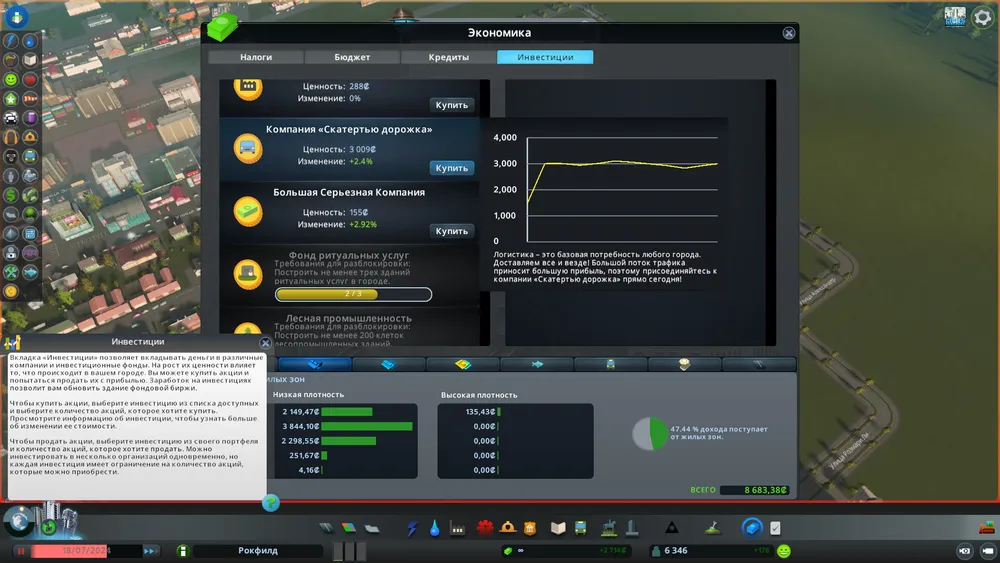
Task: Open the healthcare build menu
Action: pos(486,528)
